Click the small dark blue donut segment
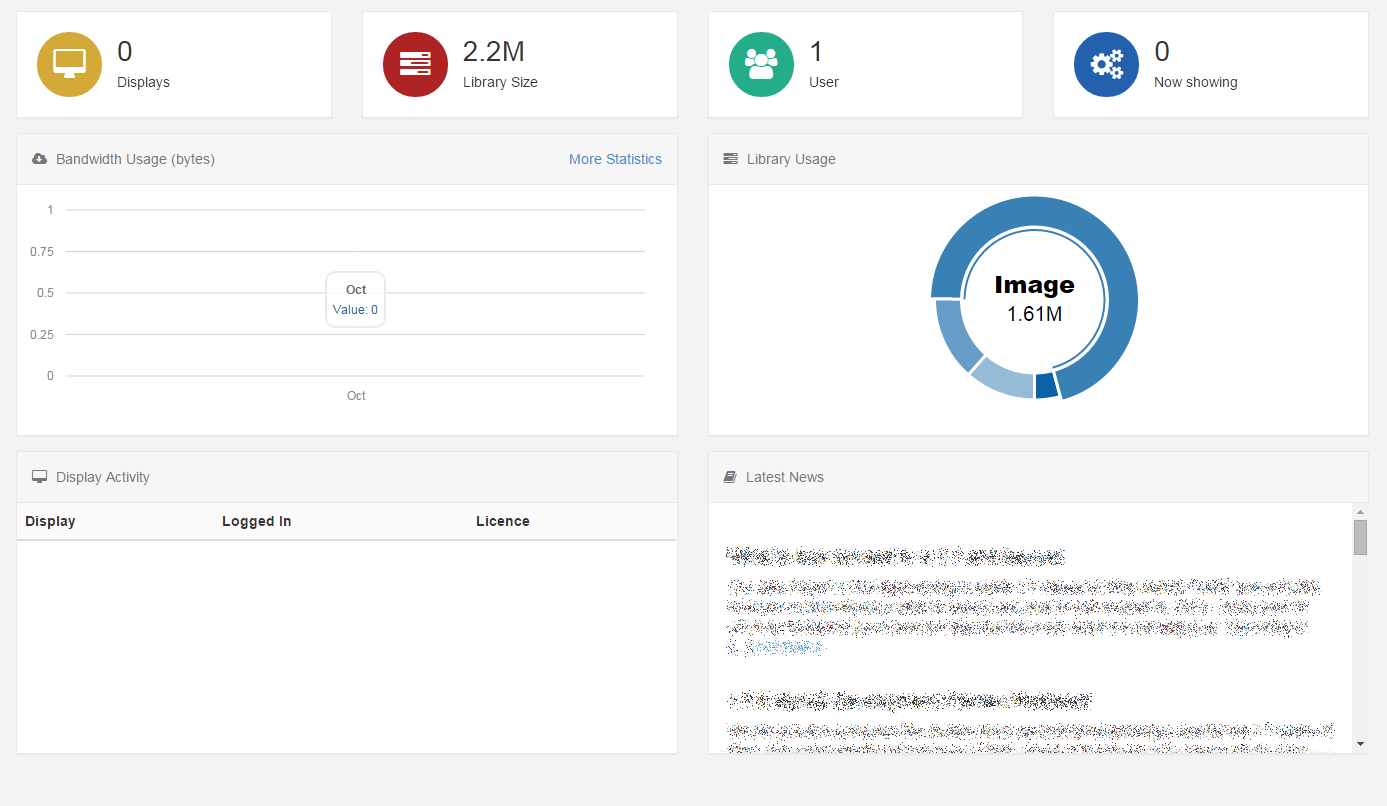This screenshot has height=806, width=1387. click(1043, 387)
